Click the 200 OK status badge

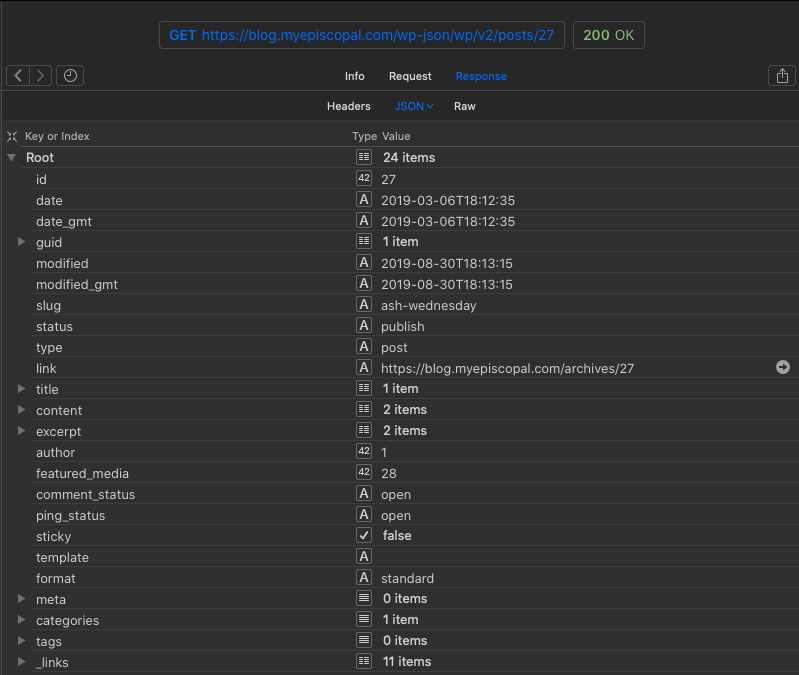[x=609, y=35]
